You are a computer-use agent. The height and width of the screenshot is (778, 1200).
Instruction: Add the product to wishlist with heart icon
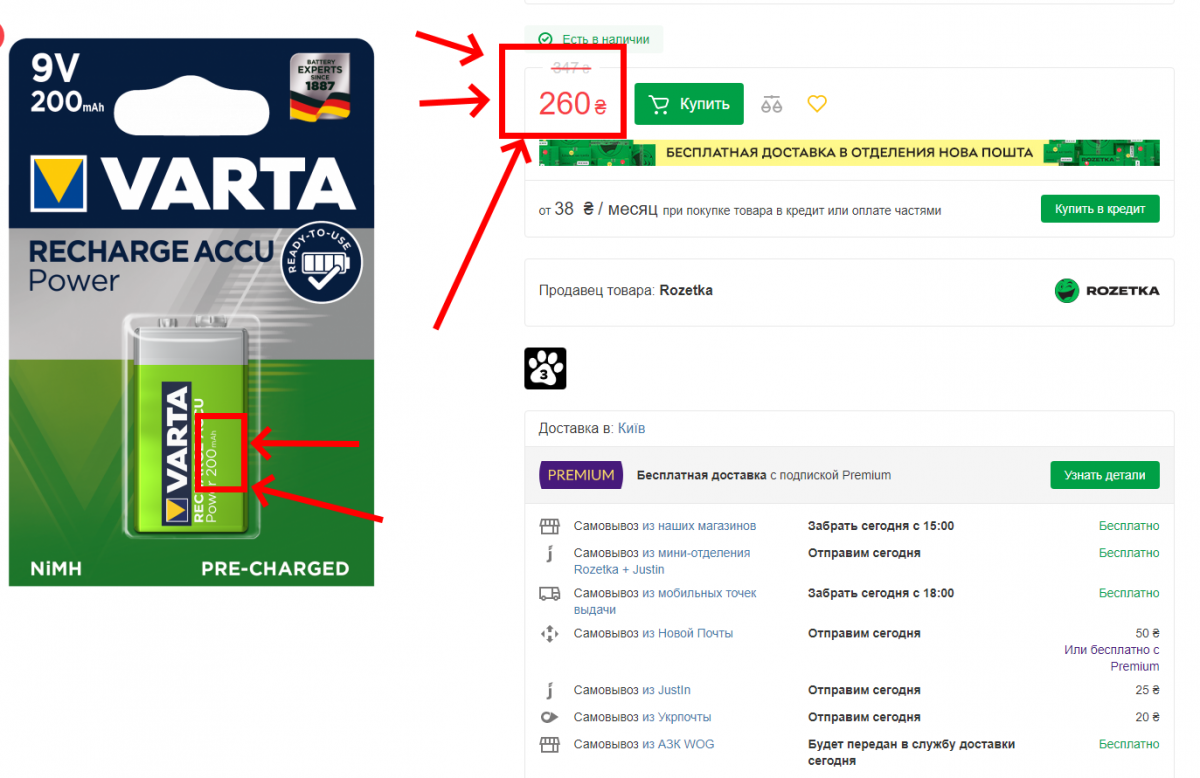coord(817,104)
